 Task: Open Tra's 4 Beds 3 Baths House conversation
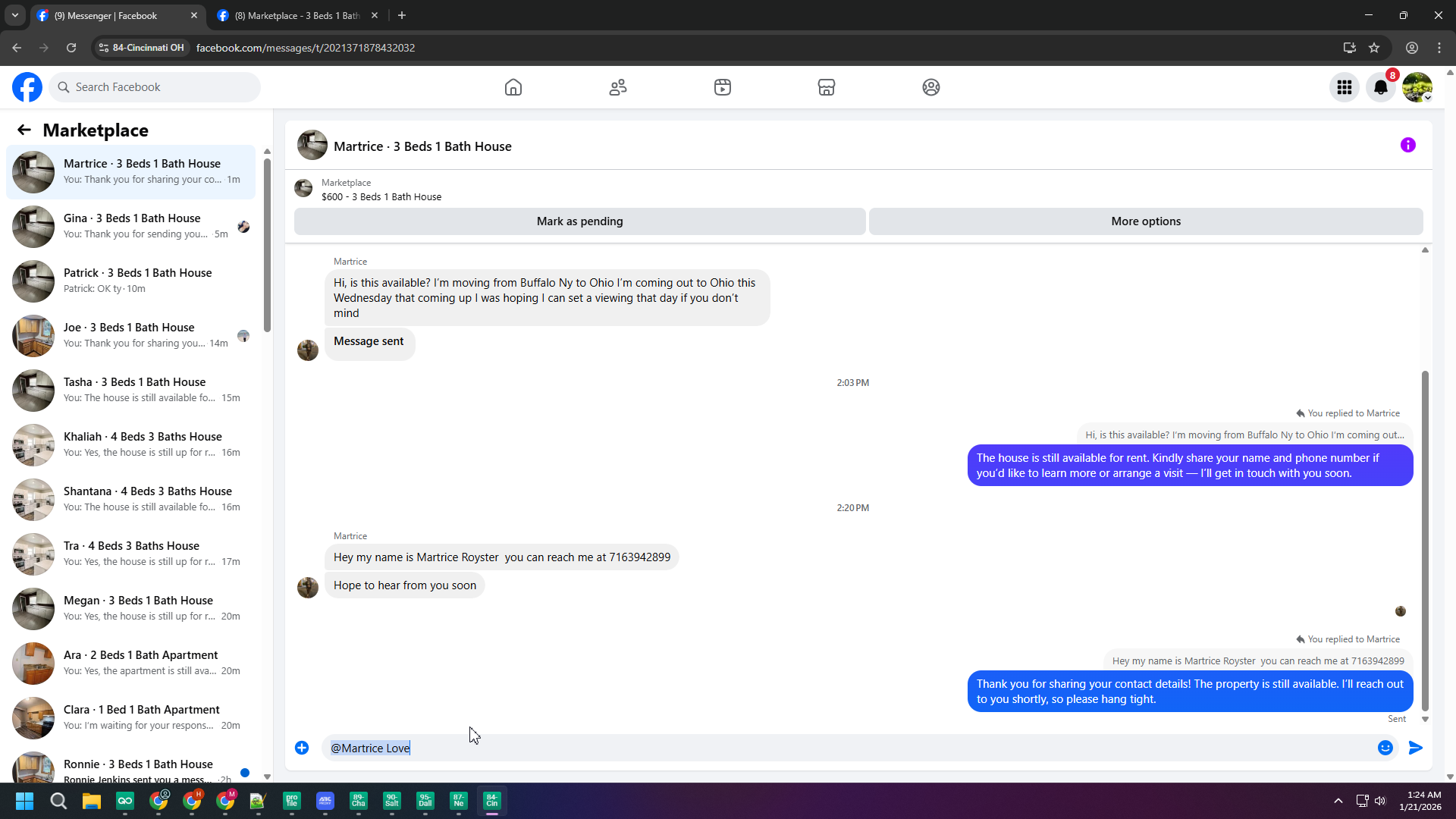tap(130, 554)
